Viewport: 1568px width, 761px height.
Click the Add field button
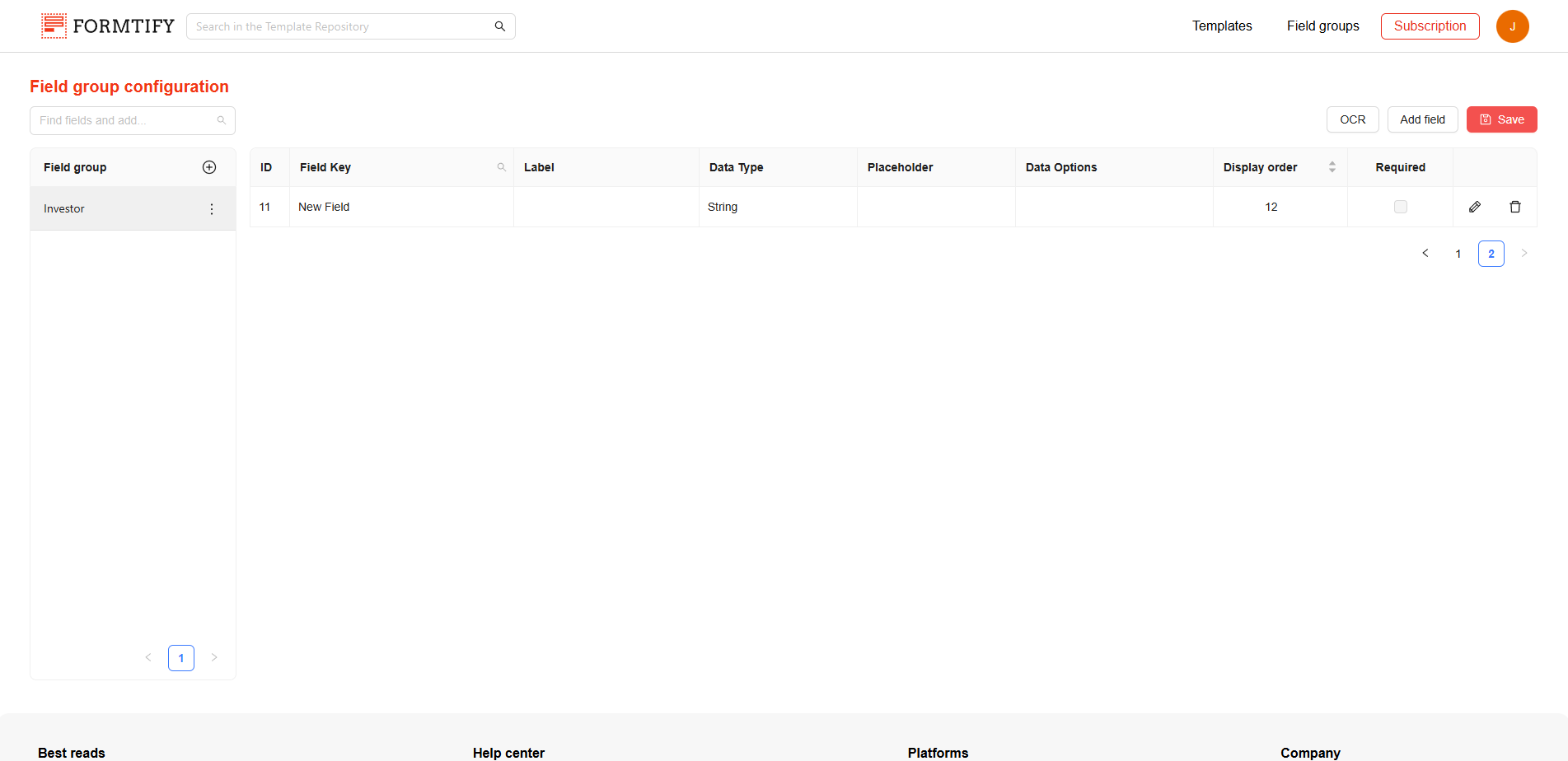click(x=1422, y=119)
